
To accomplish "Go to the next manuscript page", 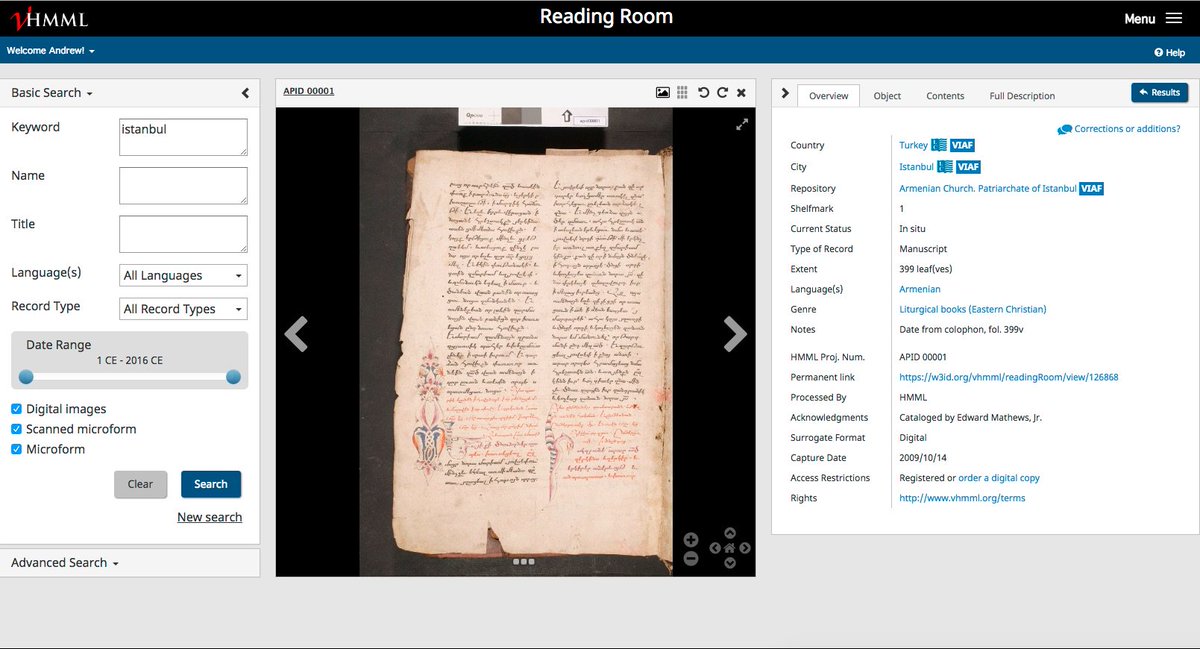I will pos(735,334).
